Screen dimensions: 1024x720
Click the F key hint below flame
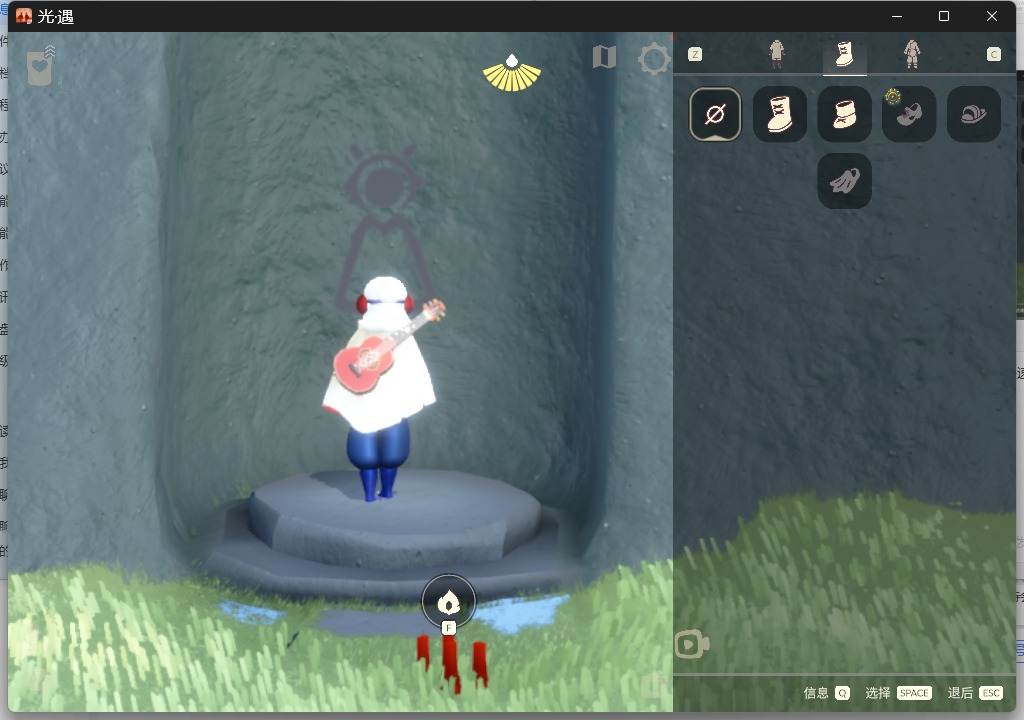tap(448, 628)
